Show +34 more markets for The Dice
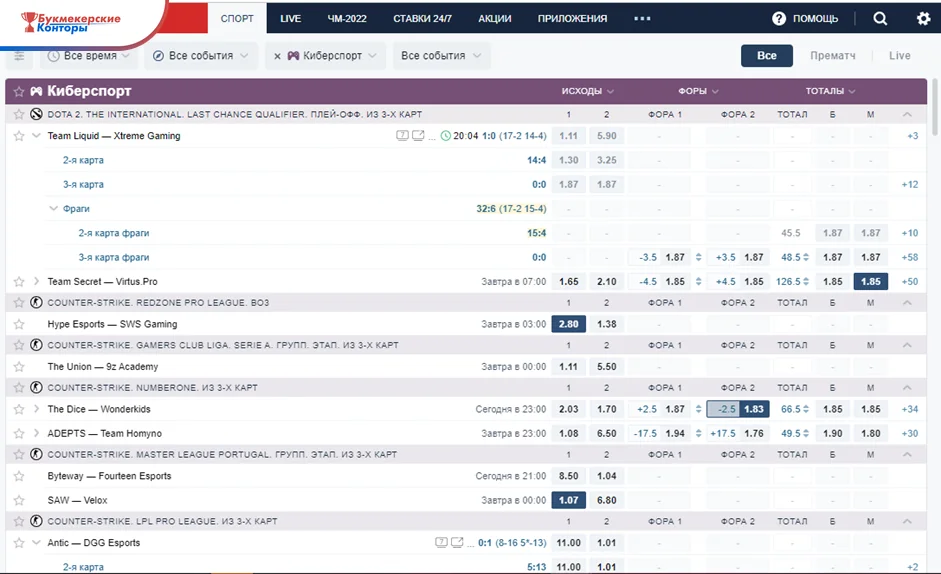 (910, 409)
